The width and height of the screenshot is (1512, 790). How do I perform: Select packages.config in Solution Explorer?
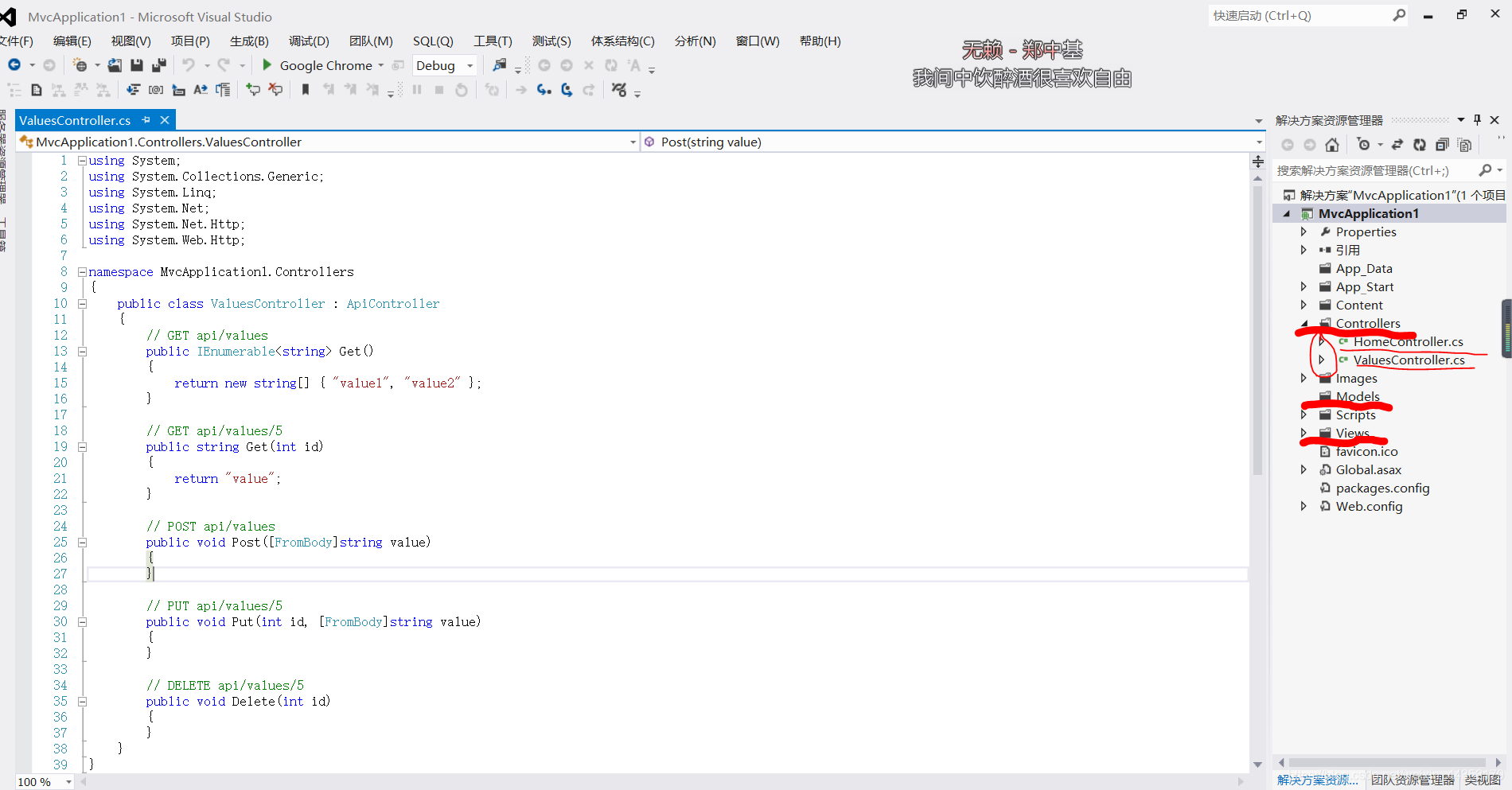click(x=1382, y=488)
